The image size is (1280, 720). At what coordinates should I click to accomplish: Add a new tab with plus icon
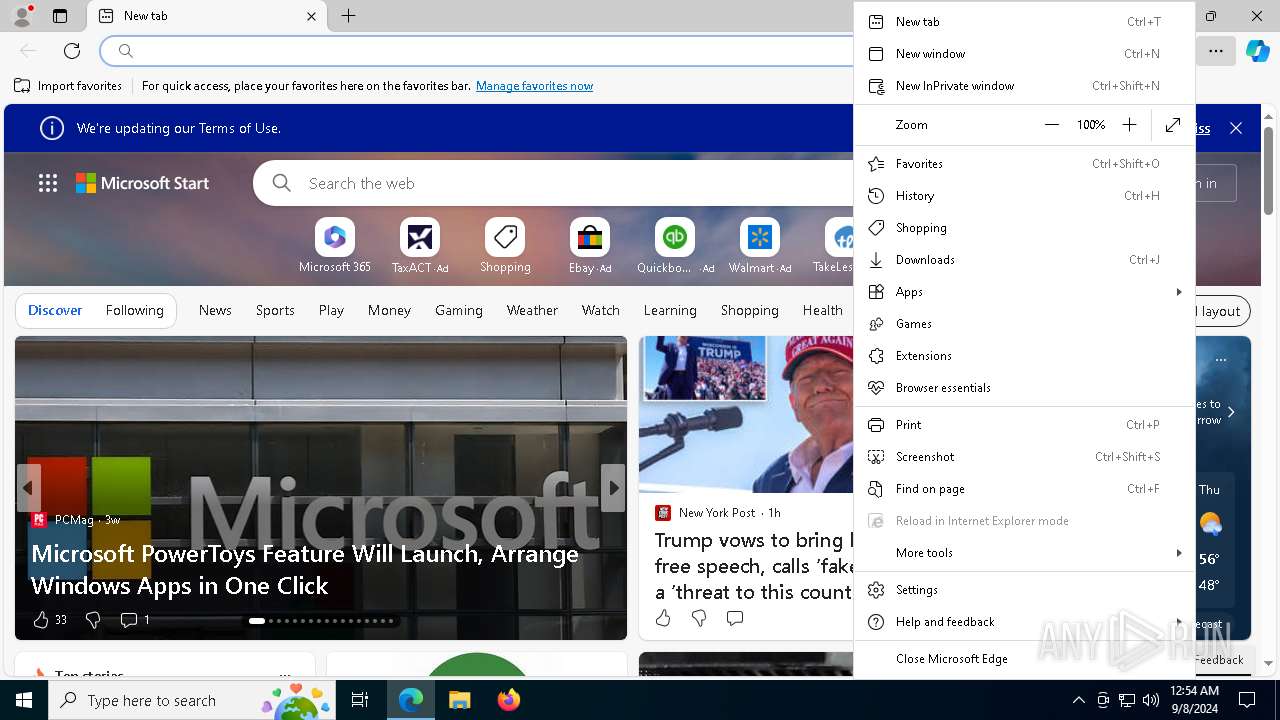(348, 16)
